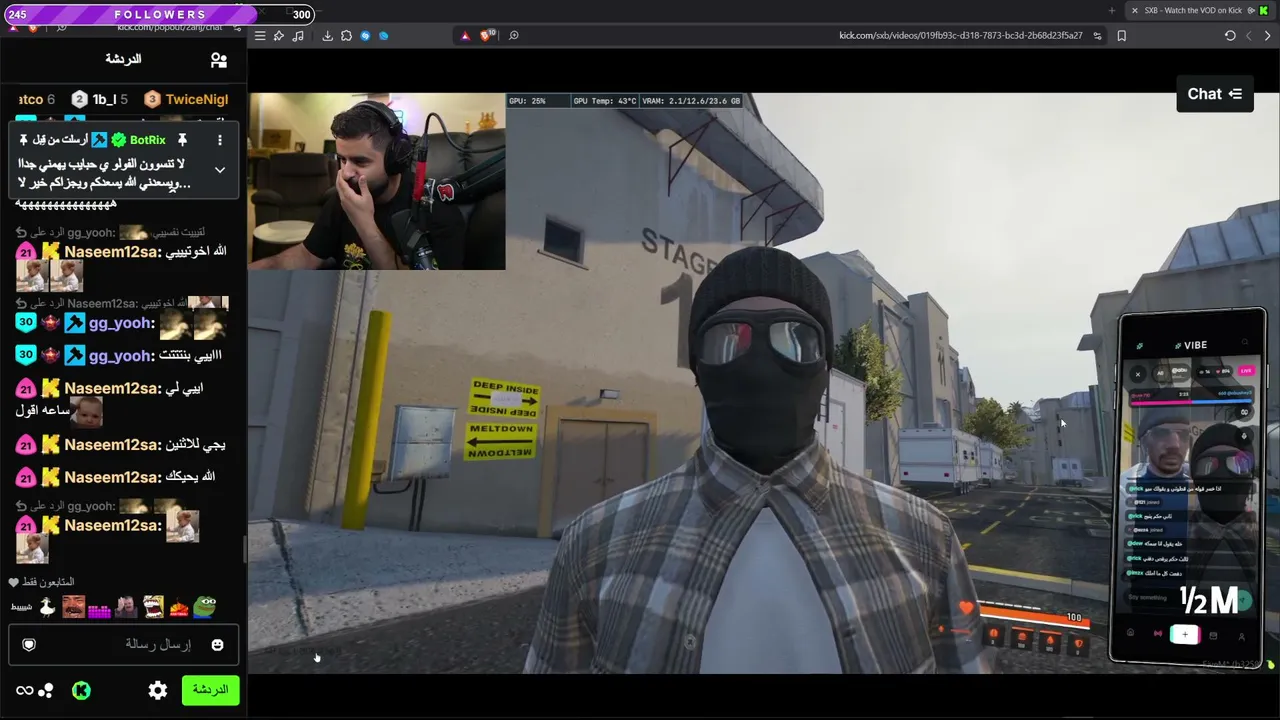Click Naseem12sa username in 'الله يحييك' message
1280x720 pixels.
(x=112, y=477)
